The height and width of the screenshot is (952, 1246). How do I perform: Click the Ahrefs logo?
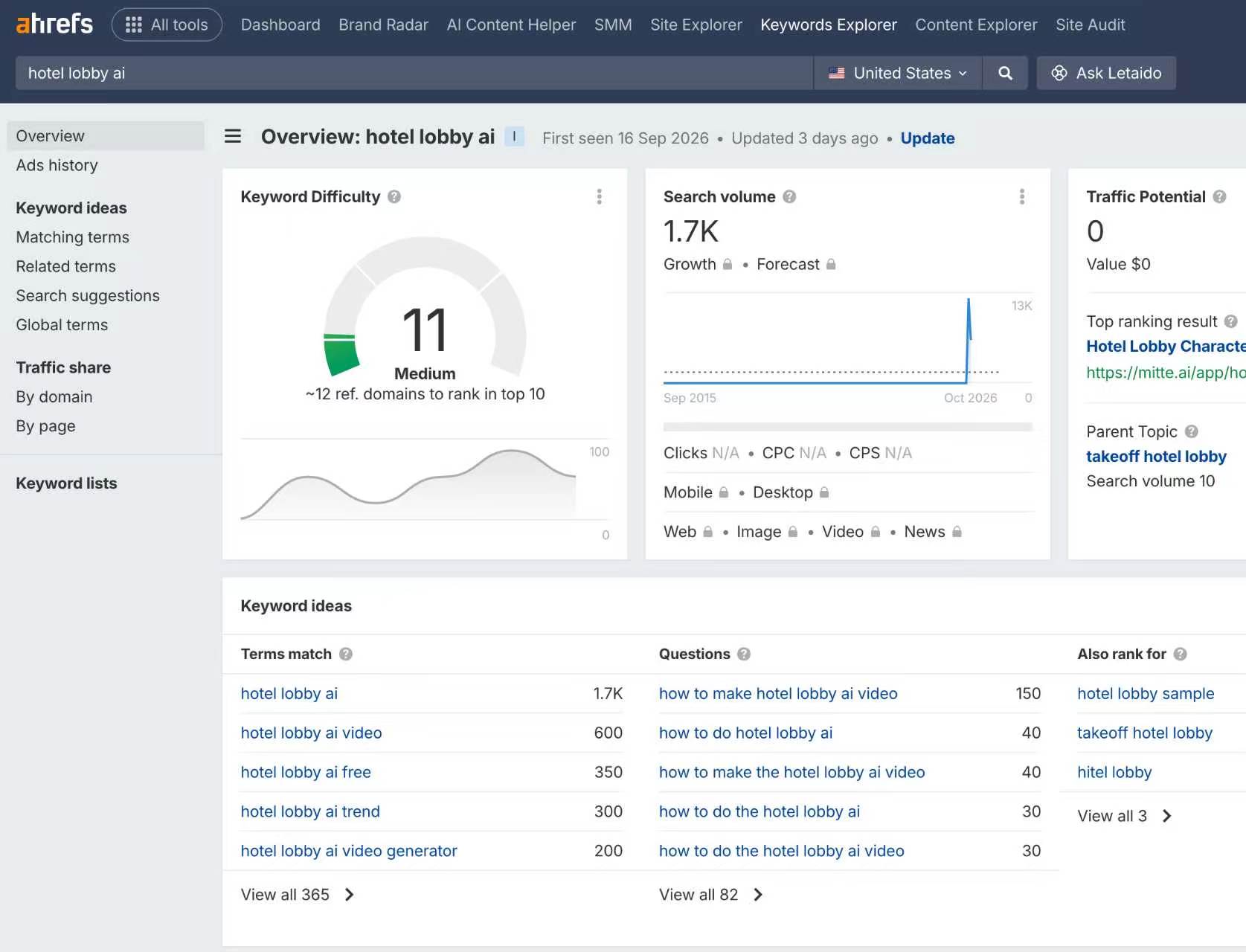(x=54, y=24)
